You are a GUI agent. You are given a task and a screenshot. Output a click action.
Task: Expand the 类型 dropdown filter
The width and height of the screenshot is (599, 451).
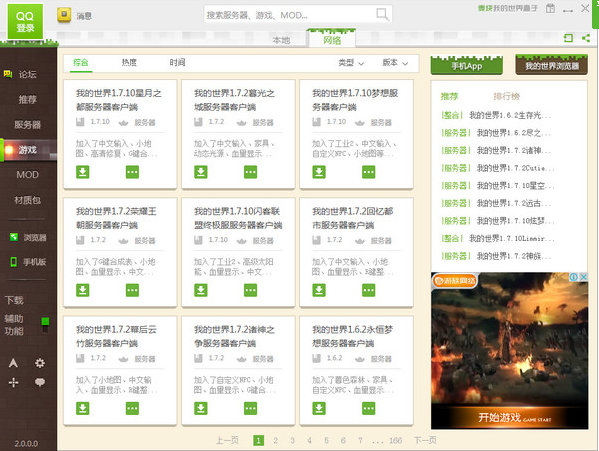[351, 63]
